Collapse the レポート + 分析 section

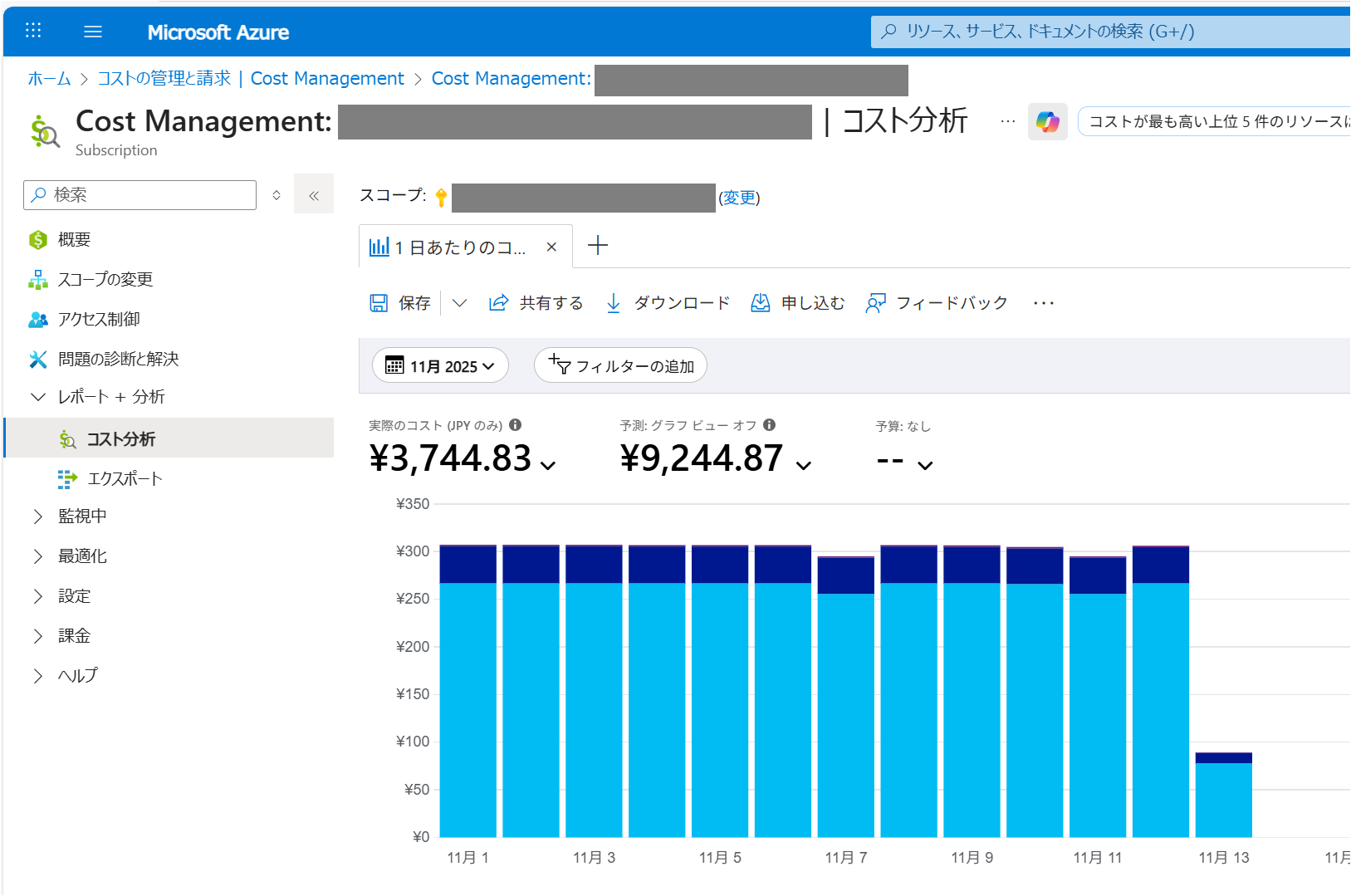[37, 397]
